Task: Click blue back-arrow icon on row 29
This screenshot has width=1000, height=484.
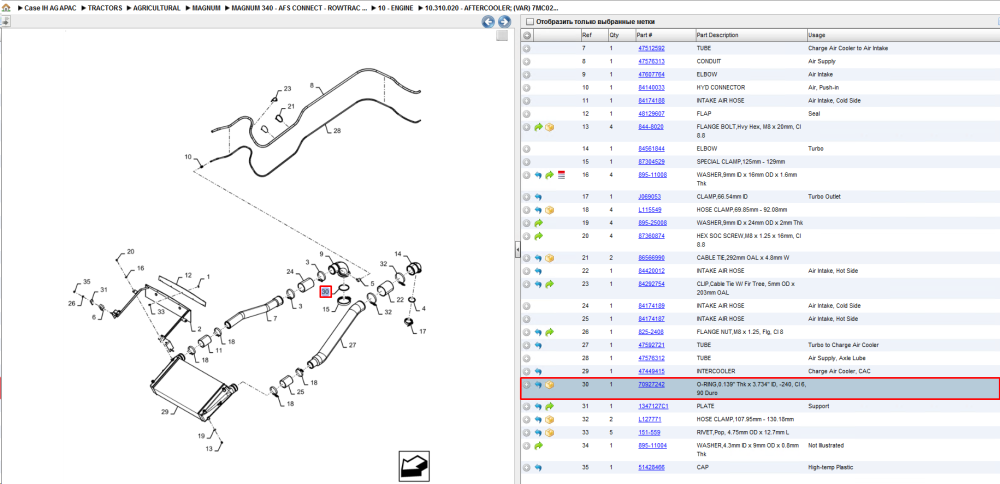Action: tap(538, 371)
